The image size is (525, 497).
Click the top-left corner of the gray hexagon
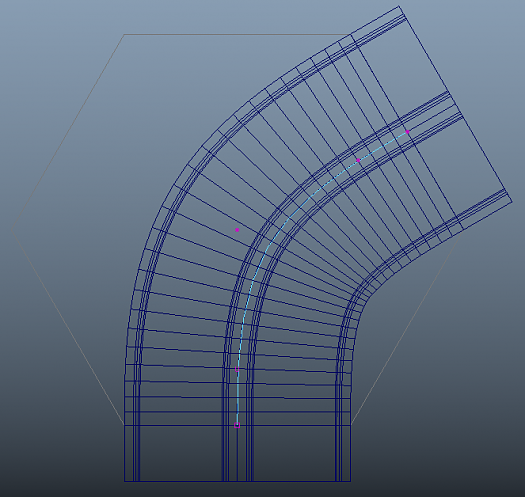[x=124, y=34]
